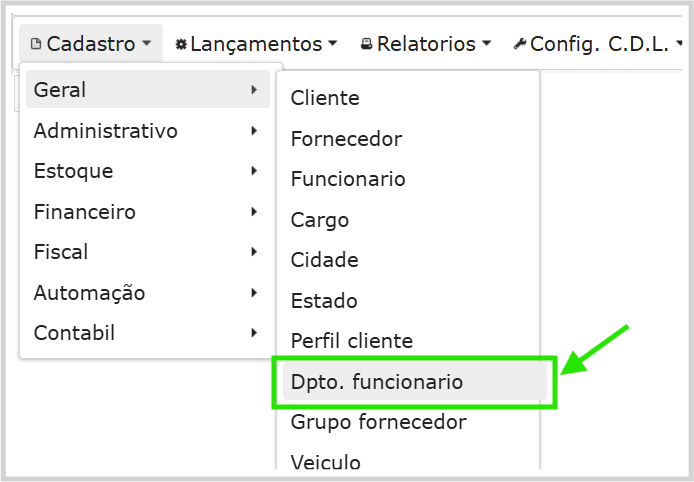Open the Cadastro dropdown caret

[x=147, y=44]
